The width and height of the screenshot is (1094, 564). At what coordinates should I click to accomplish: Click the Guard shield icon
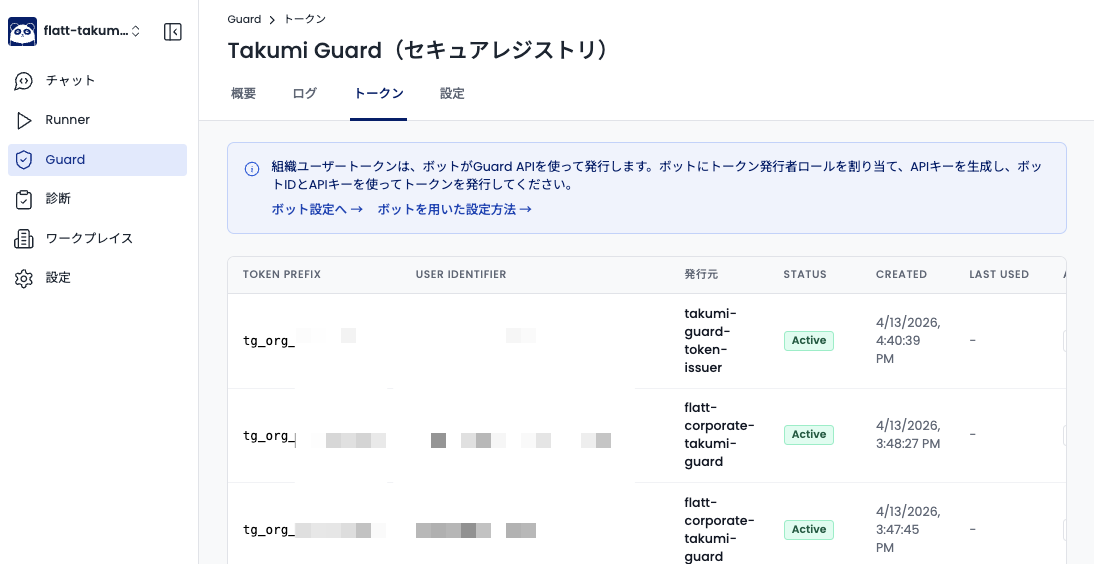click(x=24, y=160)
